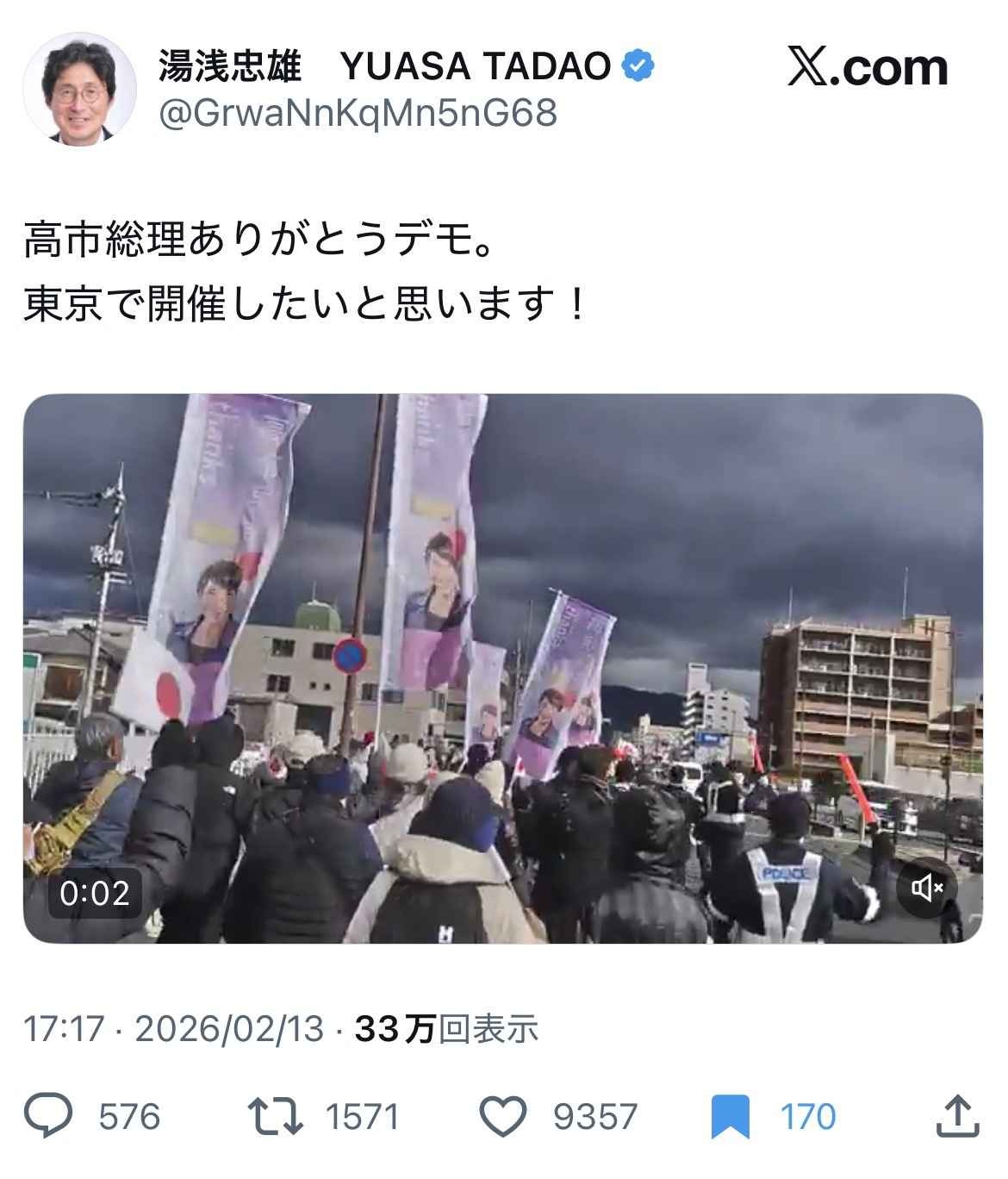
Task: Unmute video using speaker icon
Action: (x=926, y=887)
